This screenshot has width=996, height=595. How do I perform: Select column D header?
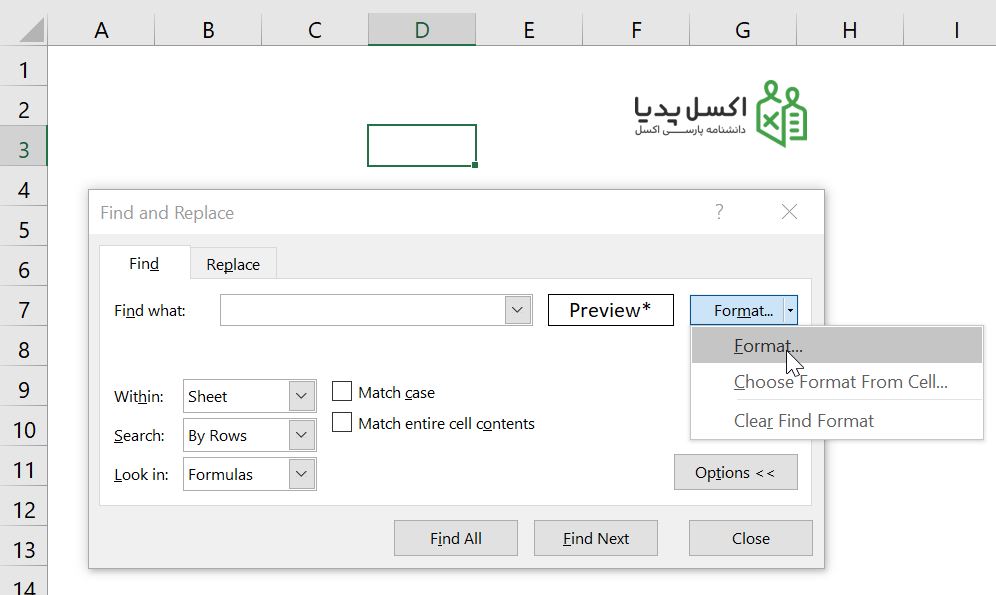pos(422,30)
